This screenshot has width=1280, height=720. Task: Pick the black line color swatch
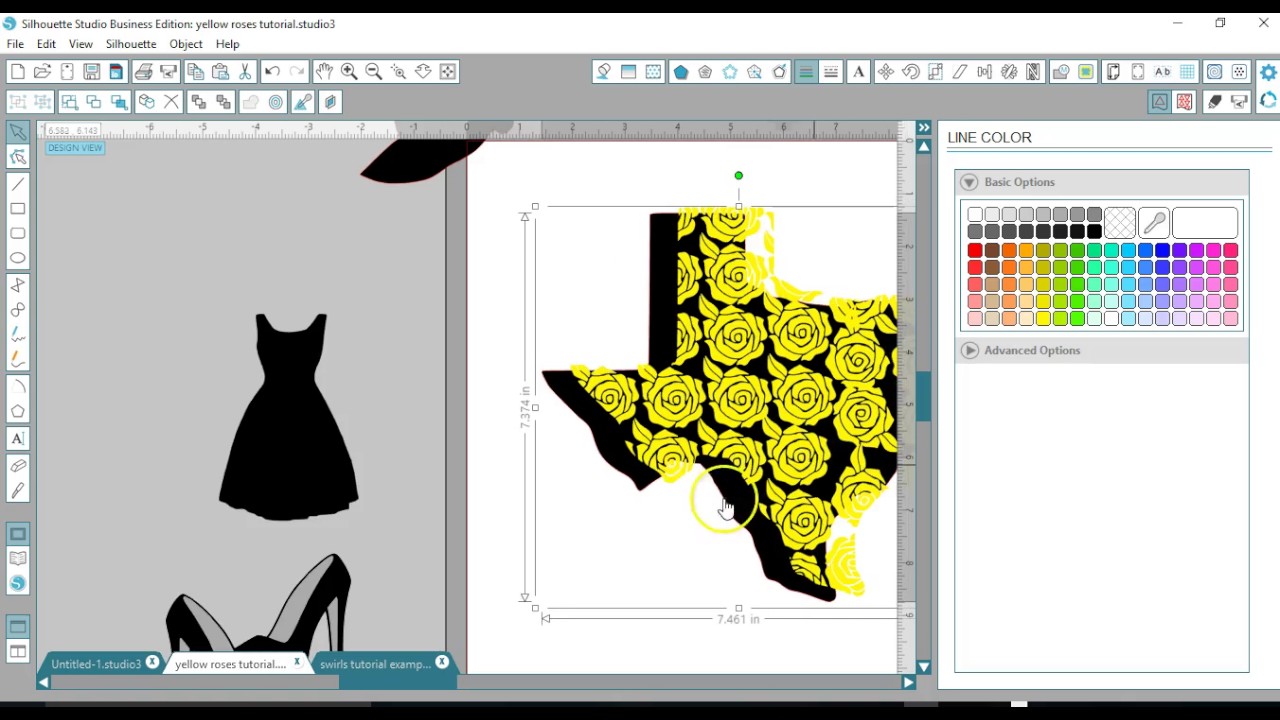[1094, 232]
